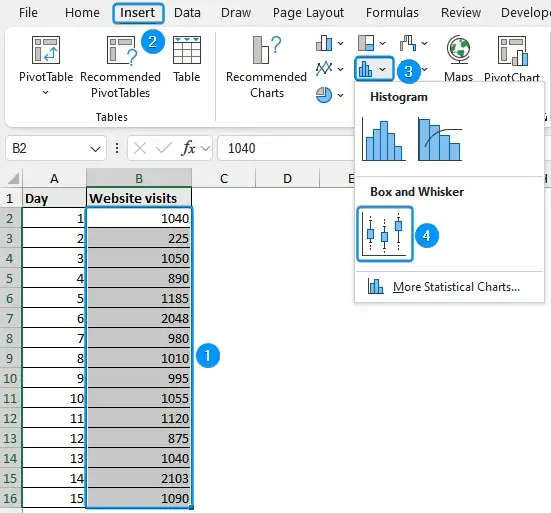Click the formula bar showing 1040
This screenshot has width=551, height=513.
(285, 148)
